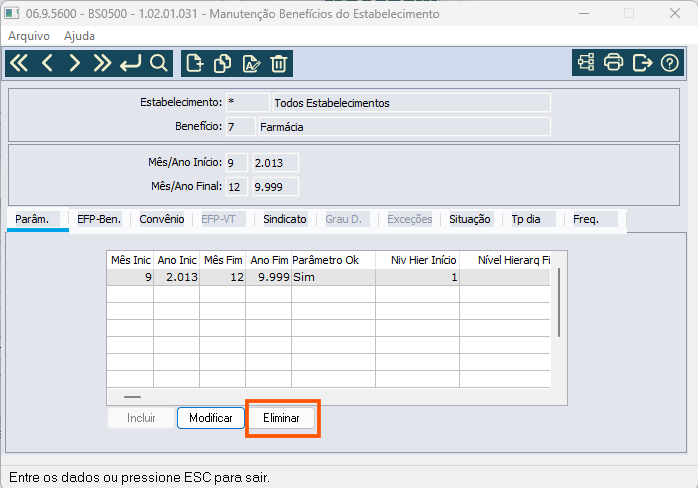Create a new record icon

coord(195,63)
